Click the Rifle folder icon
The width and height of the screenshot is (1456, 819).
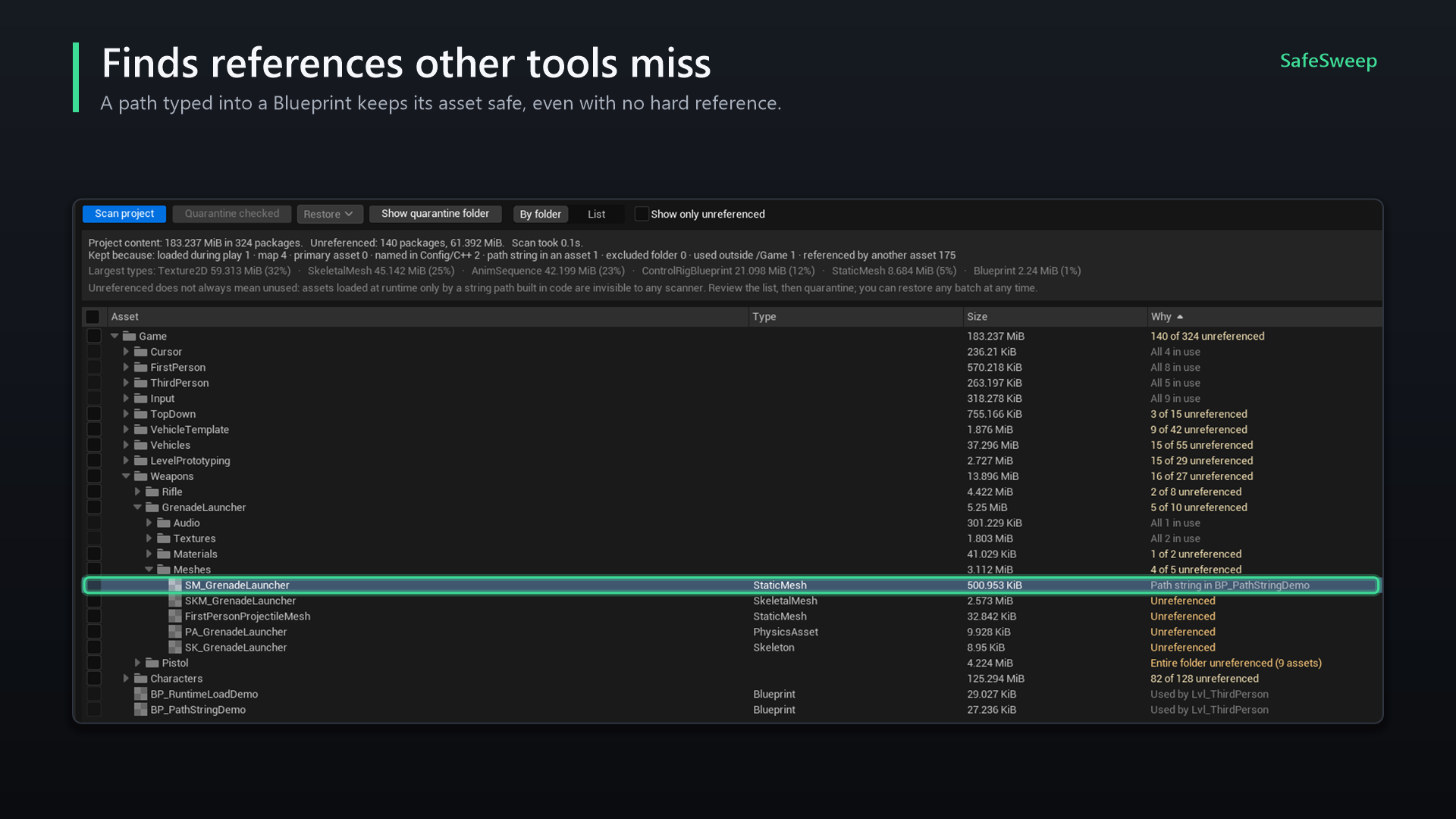click(x=152, y=491)
